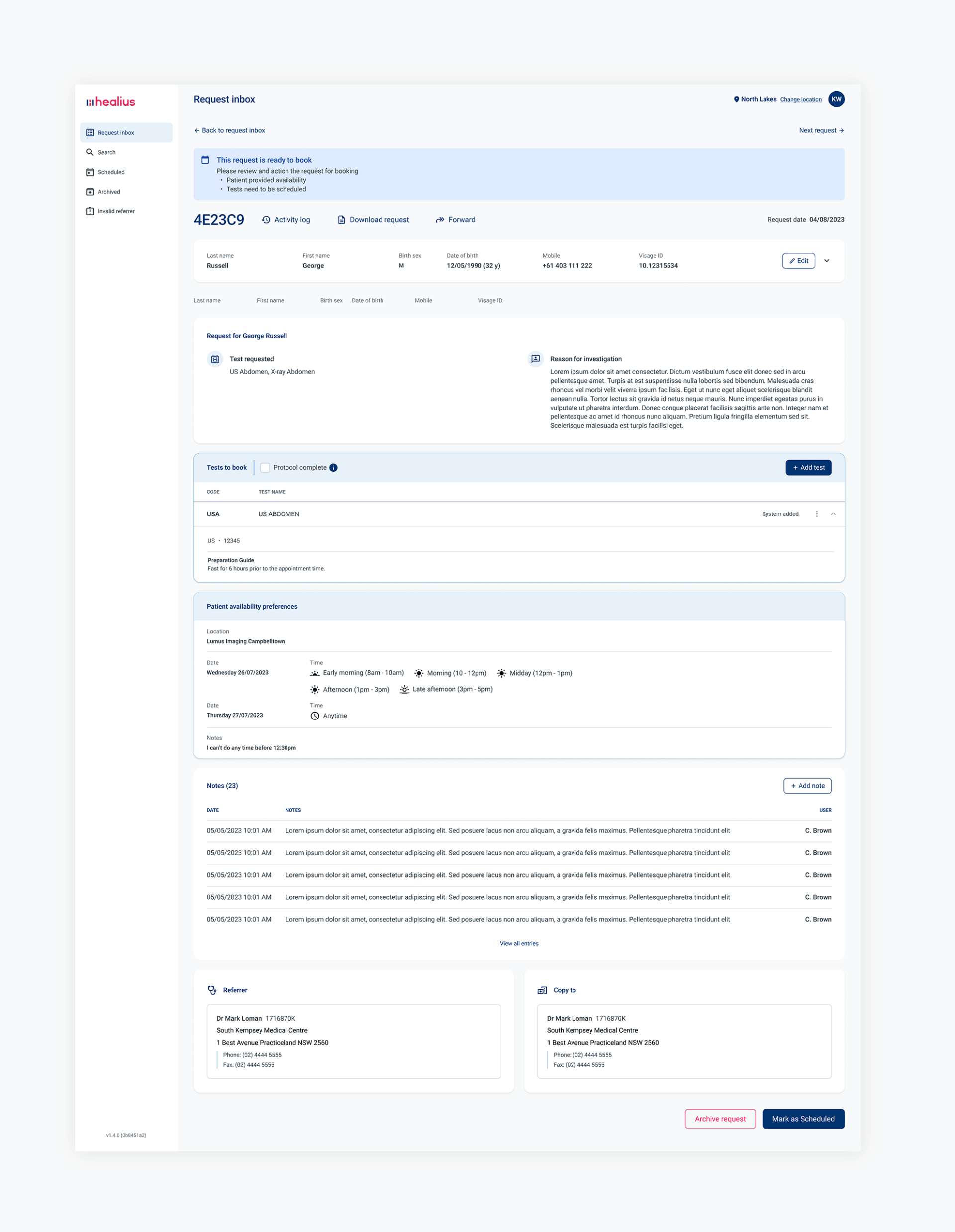
Task: Click the Afternoon sun icon
Action: [315, 689]
